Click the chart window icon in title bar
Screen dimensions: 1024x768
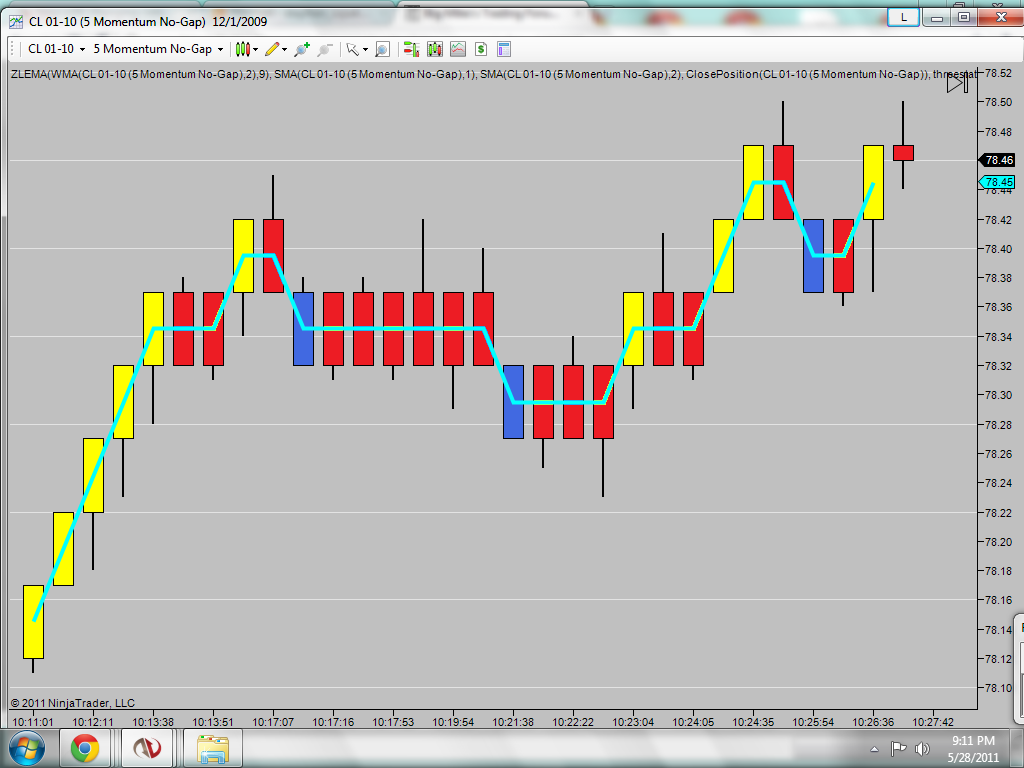point(16,22)
